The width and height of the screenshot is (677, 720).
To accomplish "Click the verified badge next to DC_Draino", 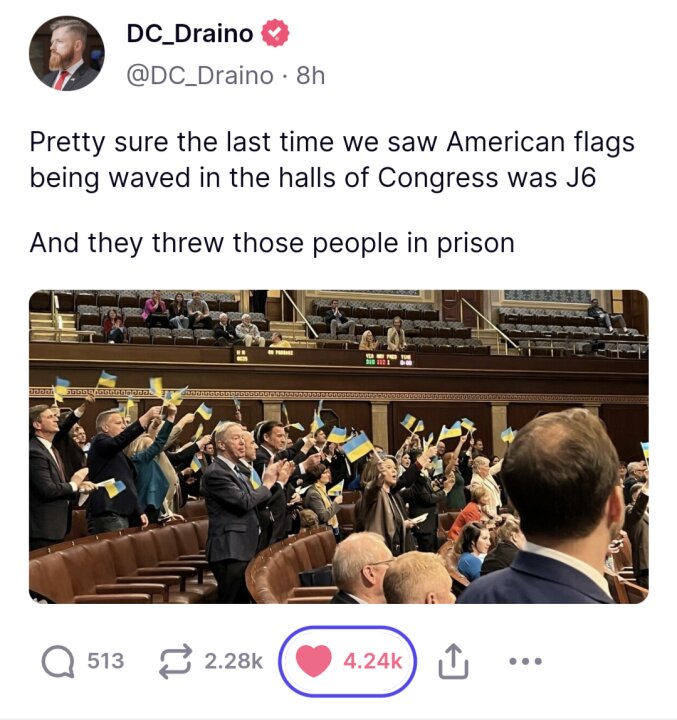I will [275, 33].
